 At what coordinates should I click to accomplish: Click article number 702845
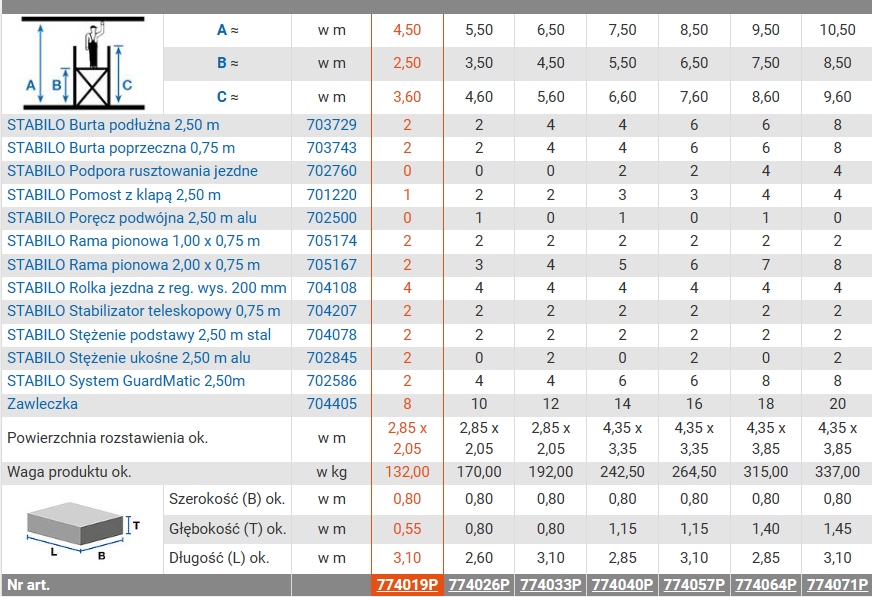coord(331,358)
